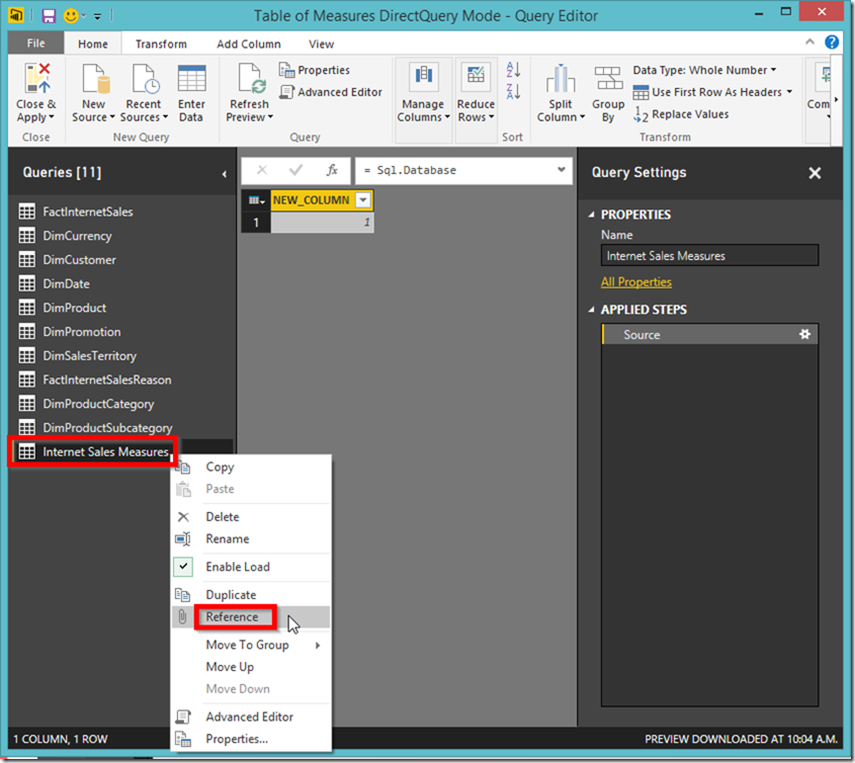
Task: Choose Reference in the context menu
Action: pos(251,617)
